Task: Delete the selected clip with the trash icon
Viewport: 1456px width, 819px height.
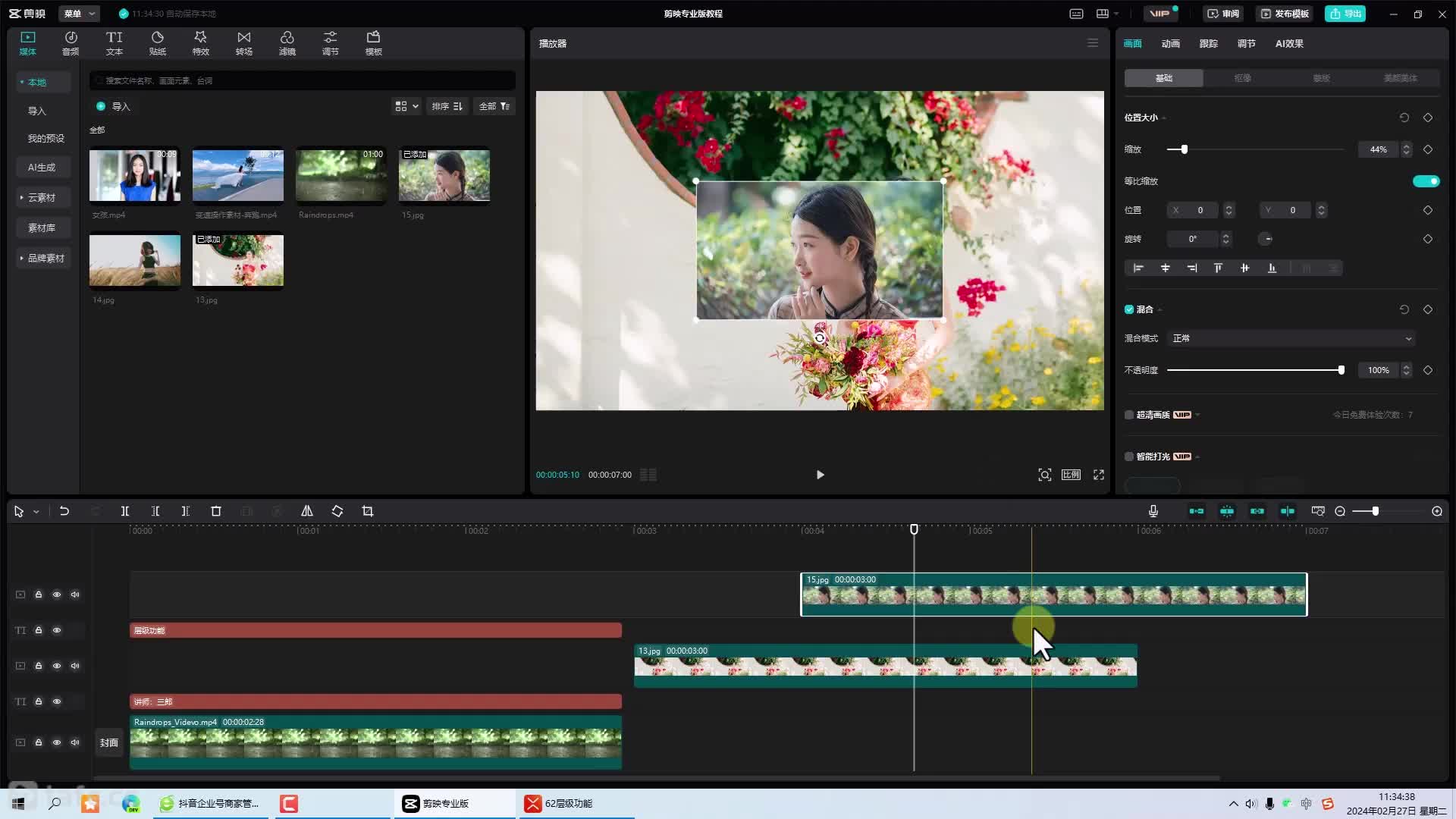Action: point(216,511)
